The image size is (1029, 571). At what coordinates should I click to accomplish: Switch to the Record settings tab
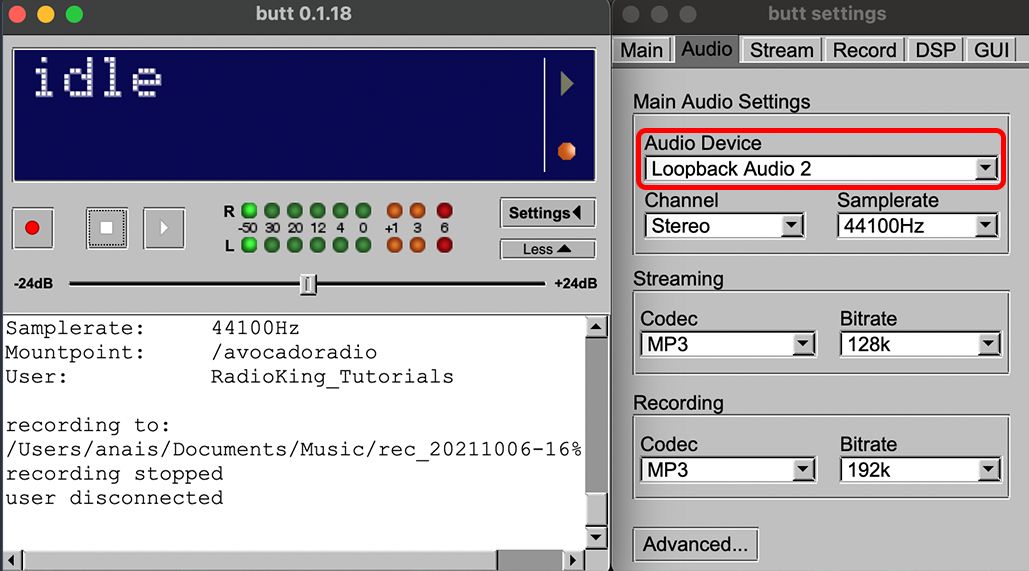point(864,50)
